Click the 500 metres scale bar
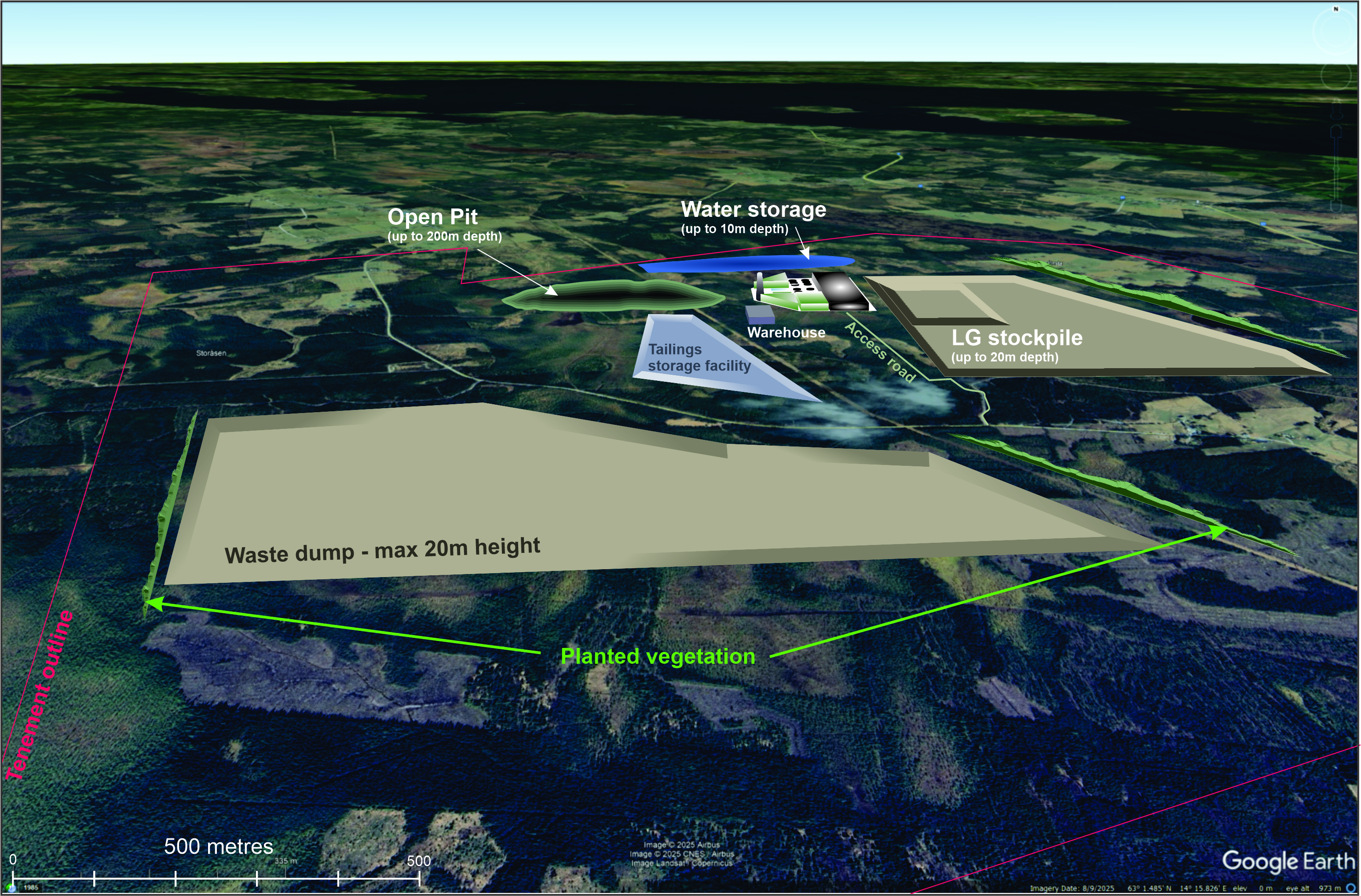Image resolution: width=1361 pixels, height=896 pixels. (x=216, y=879)
